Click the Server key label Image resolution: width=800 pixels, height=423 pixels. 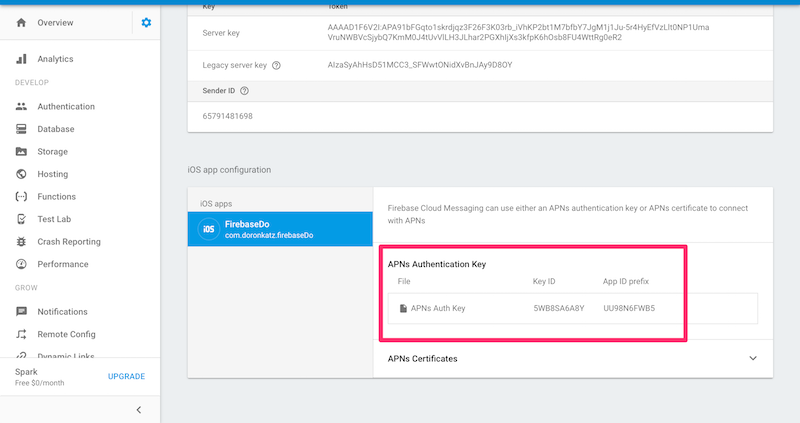pos(221,33)
